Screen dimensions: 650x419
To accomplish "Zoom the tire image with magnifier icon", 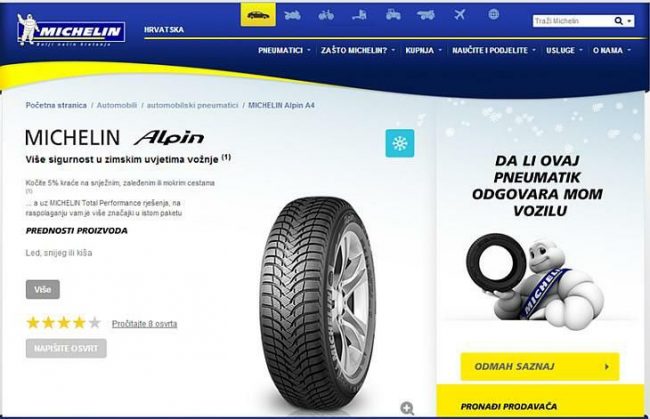I will [x=407, y=408].
